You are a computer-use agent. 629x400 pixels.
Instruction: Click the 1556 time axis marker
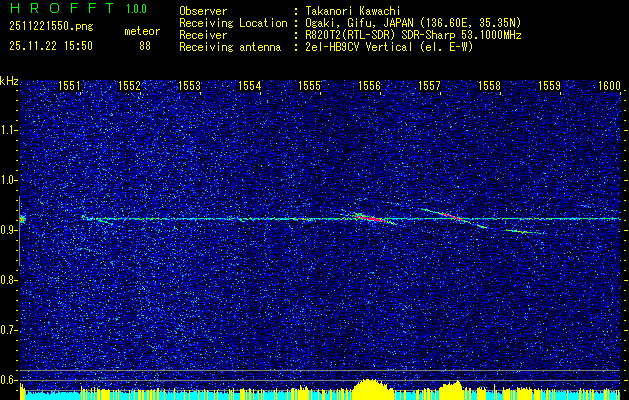click(369, 85)
